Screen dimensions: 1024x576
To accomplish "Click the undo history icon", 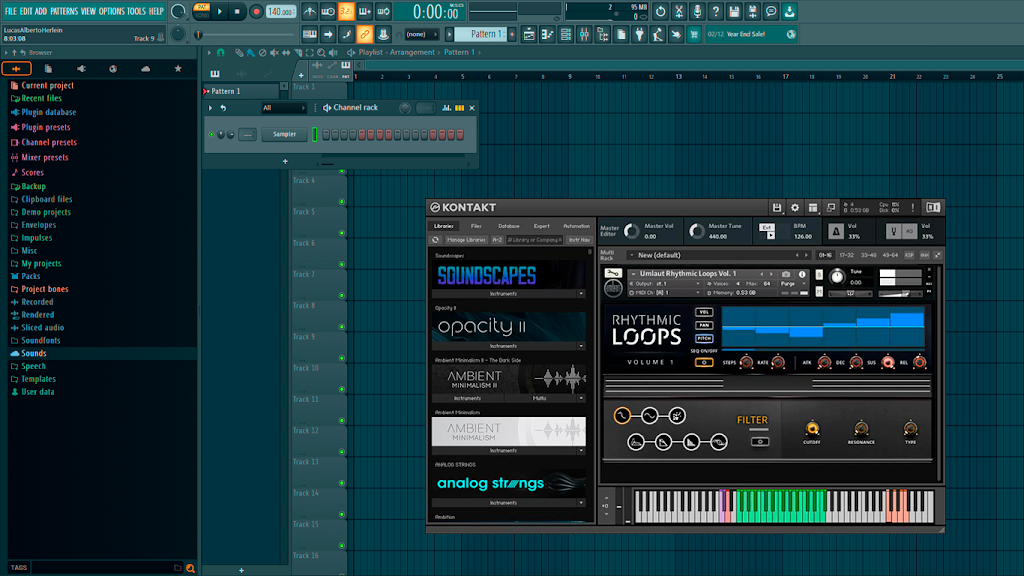I will (x=660, y=11).
